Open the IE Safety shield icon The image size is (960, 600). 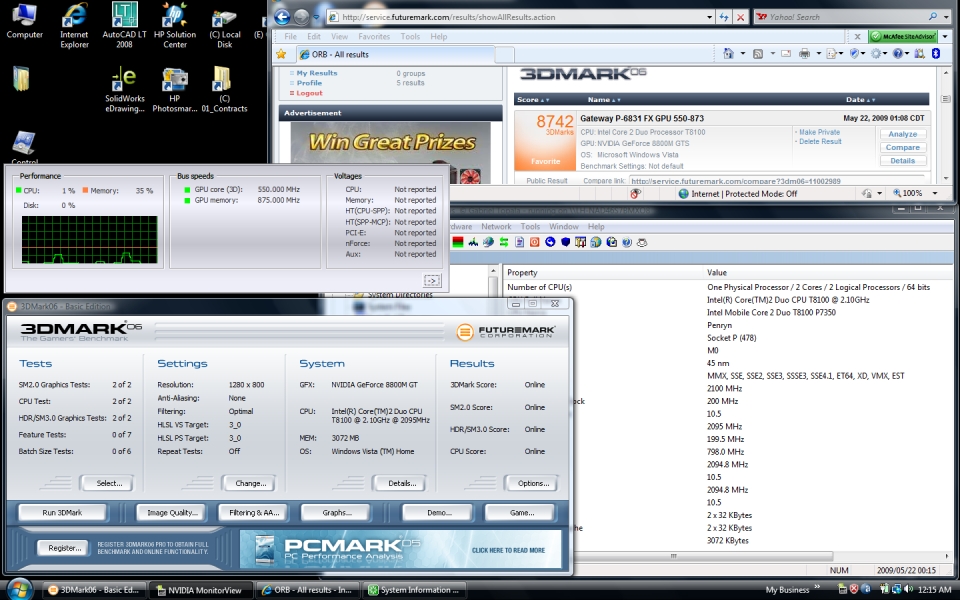click(x=855, y=54)
